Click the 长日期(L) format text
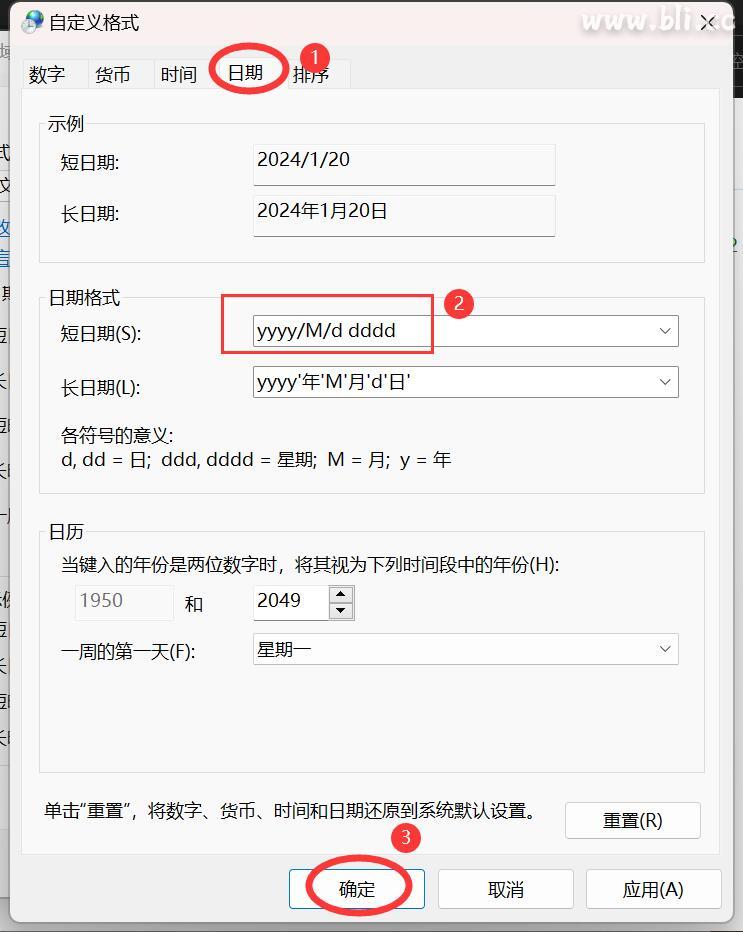The height and width of the screenshot is (932, 743). tap(334, 382)
